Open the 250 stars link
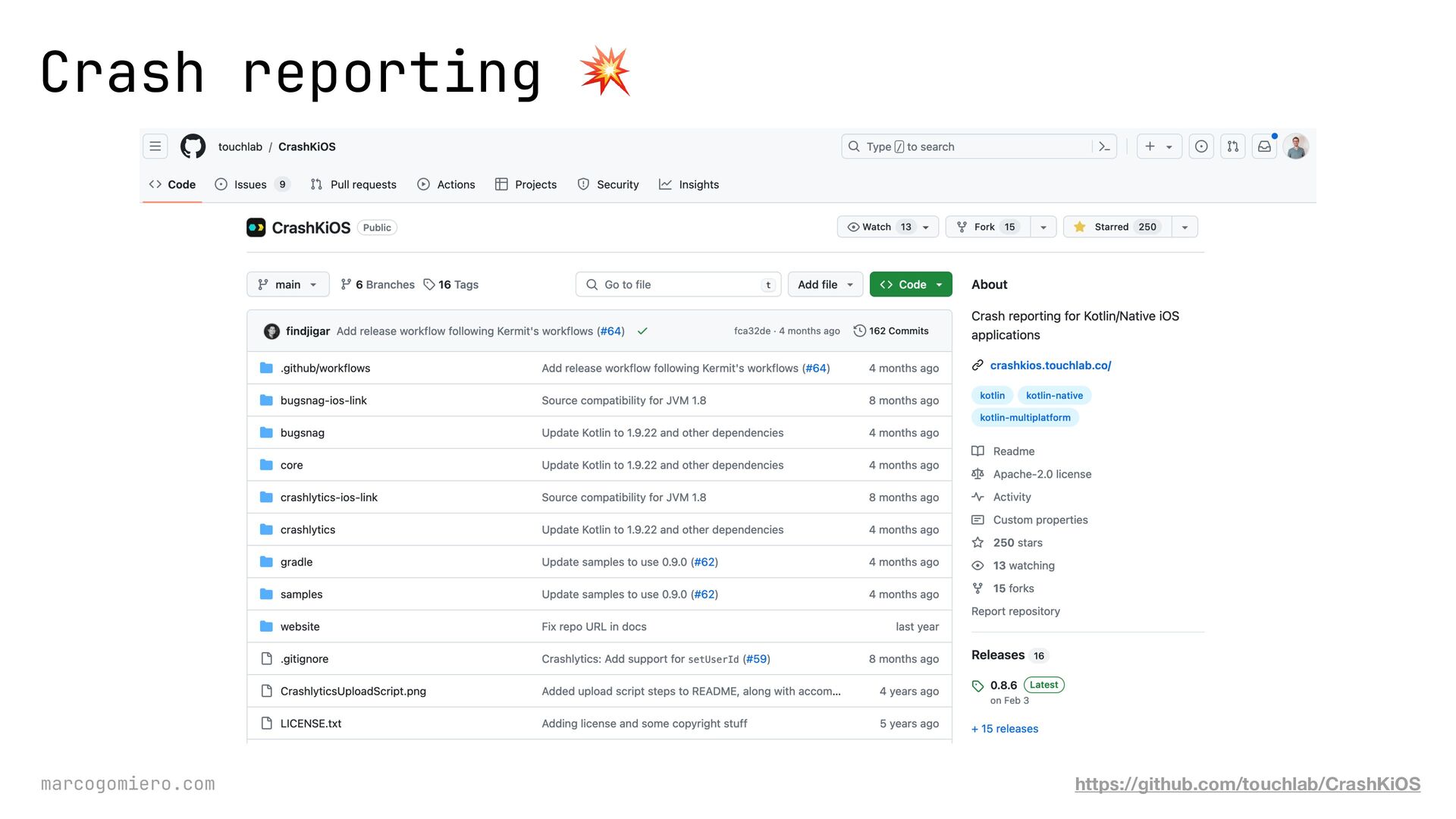The image size is (1456, 819). click(x=1018, y=543)
